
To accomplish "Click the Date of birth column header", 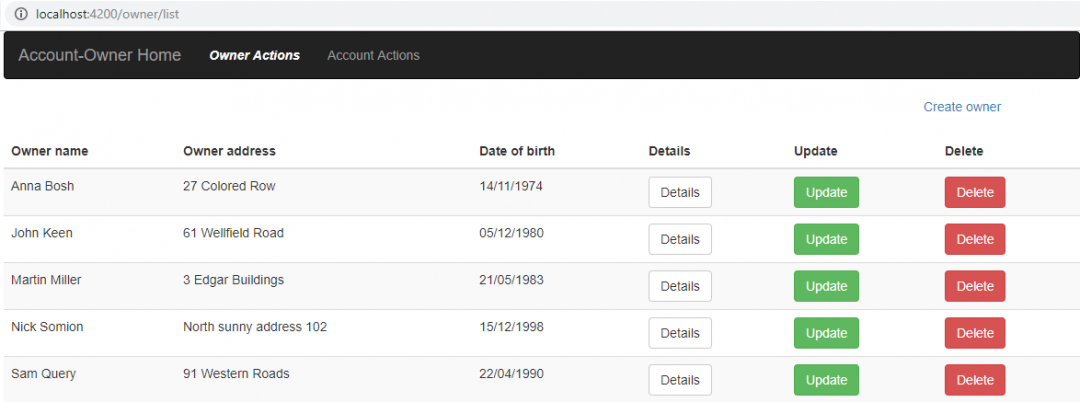I will pos(517,151).
